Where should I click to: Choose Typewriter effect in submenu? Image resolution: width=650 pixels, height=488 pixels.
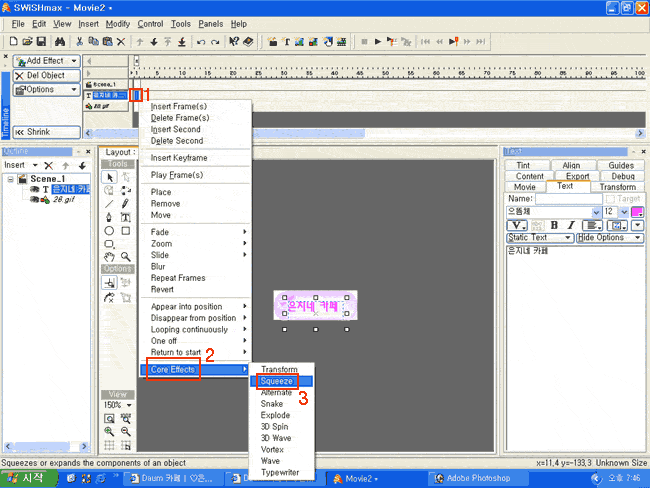coord(281,472)
